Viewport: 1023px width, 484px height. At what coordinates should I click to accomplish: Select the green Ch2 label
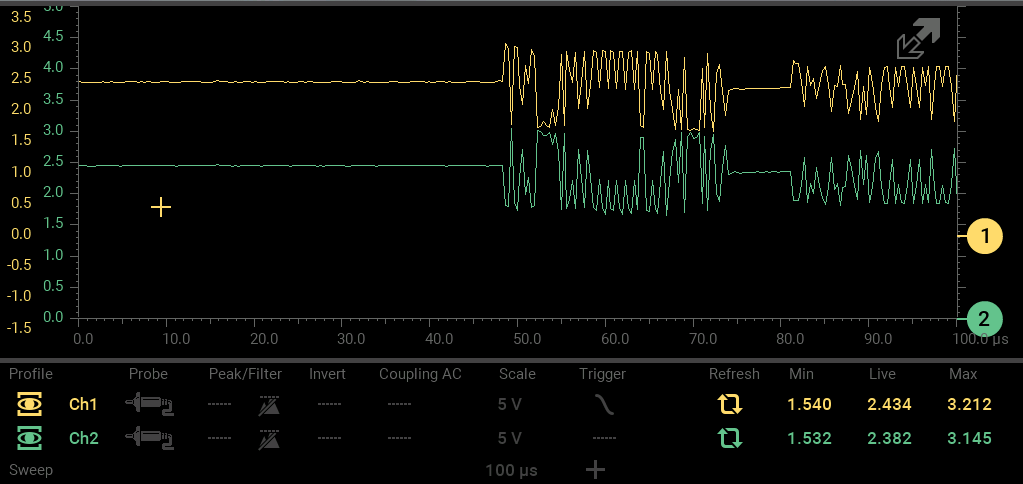(83, 438)
